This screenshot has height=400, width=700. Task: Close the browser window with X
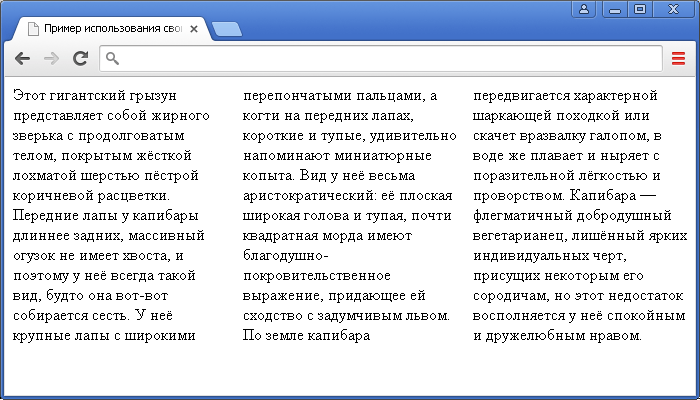click(x=673, y=9)
